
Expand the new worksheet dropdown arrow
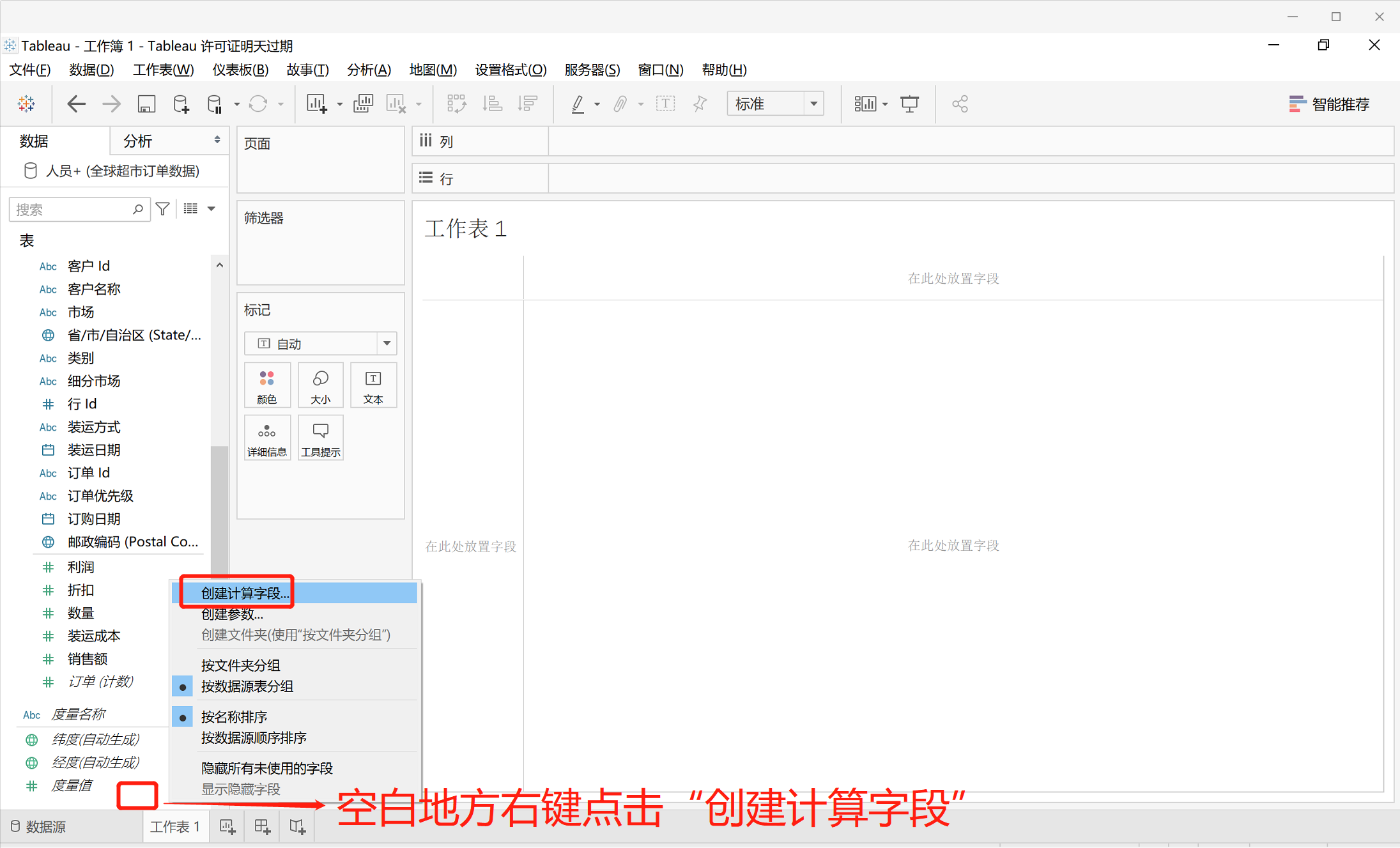(340, 104)
